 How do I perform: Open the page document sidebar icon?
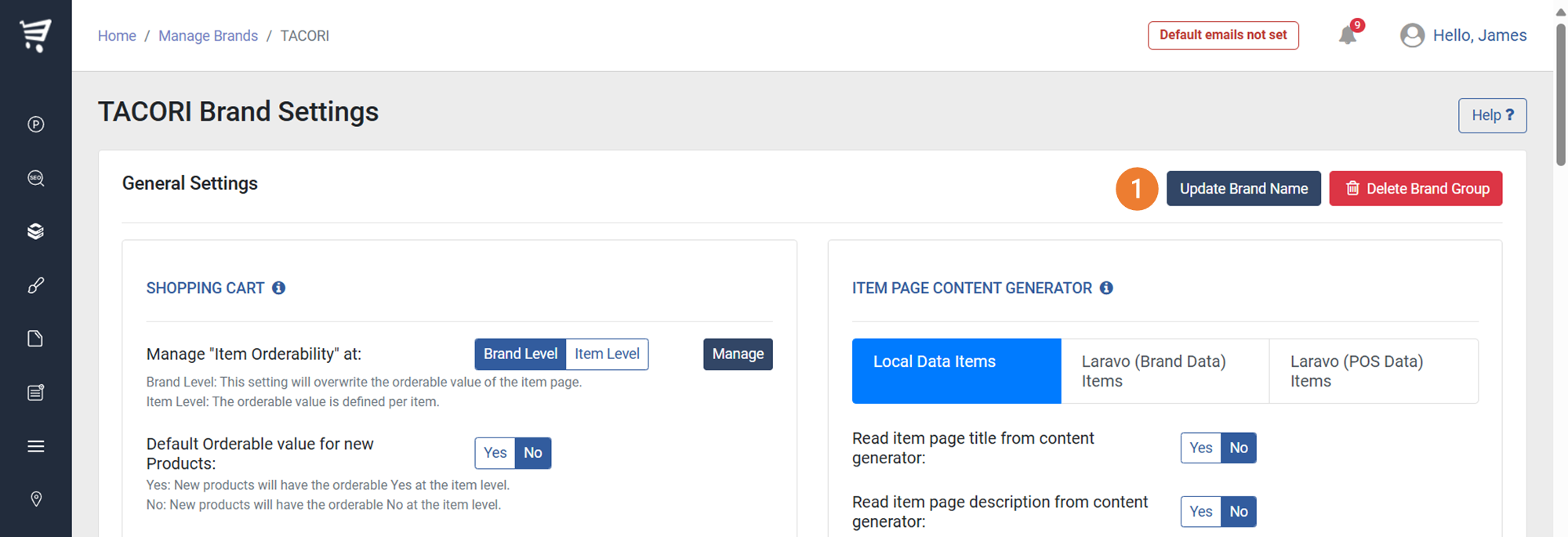tap(35, 339)
